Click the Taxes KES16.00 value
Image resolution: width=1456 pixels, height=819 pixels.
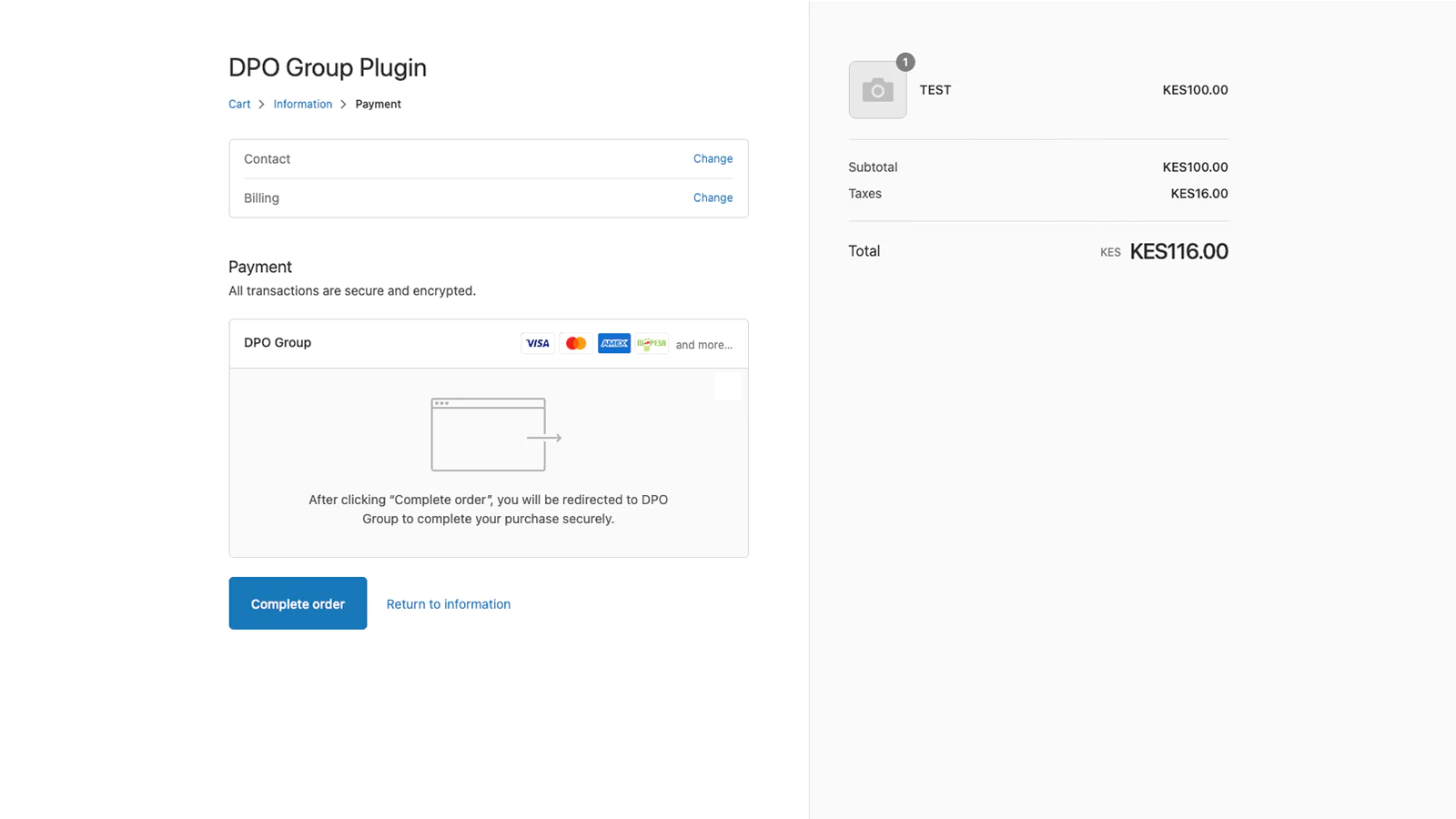pyautogui.click(x=1198, y=194)
